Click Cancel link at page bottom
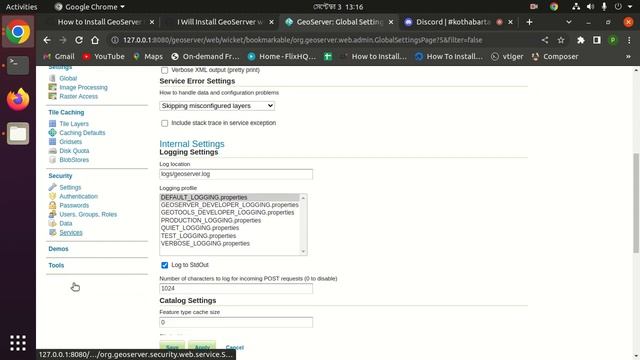This screenshot has width=640, height=360. tap(235, 347)
